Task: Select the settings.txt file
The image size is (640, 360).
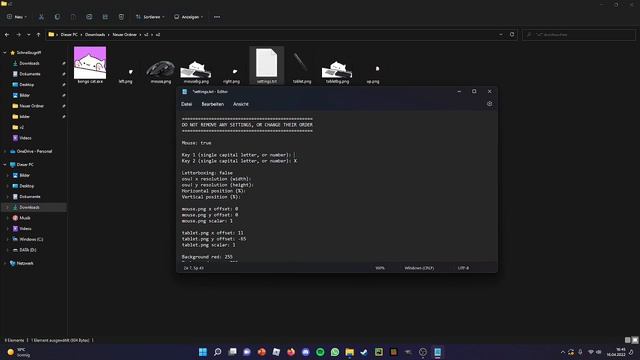Action: pos(267,65)
